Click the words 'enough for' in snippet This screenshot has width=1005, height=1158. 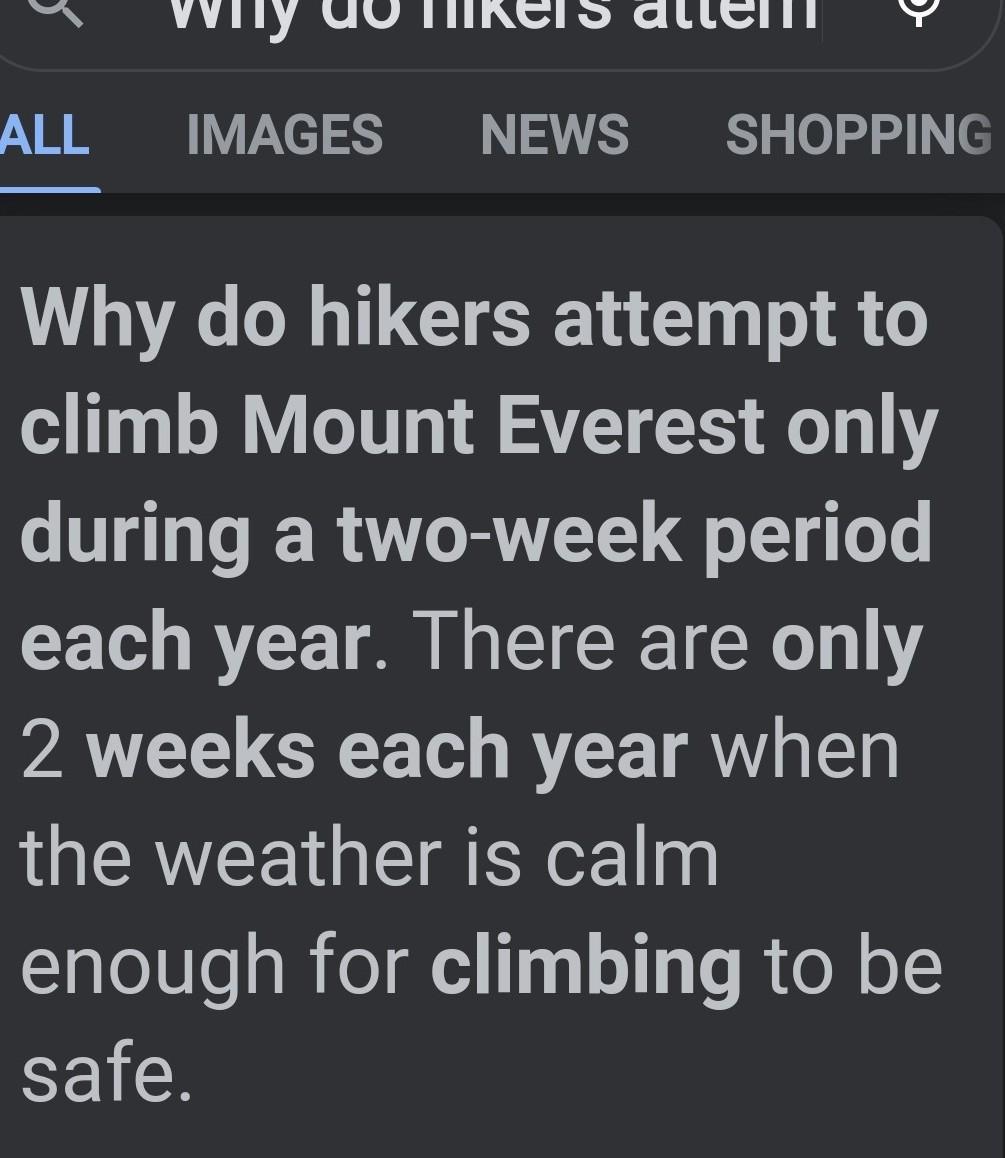pyautogui.click(x=215, y=967)
